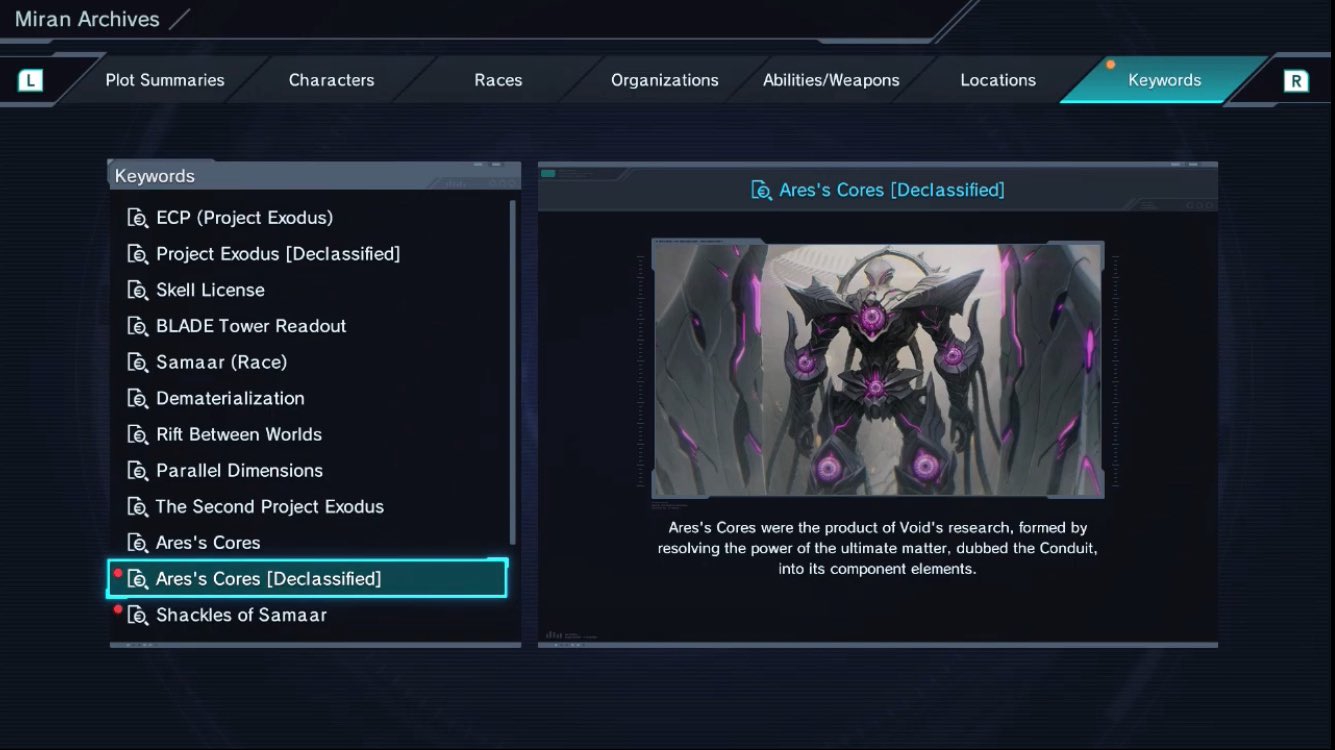Click the L shoulder button icon
This screenshot has width=1335, height=750.
tap(30, 80)
